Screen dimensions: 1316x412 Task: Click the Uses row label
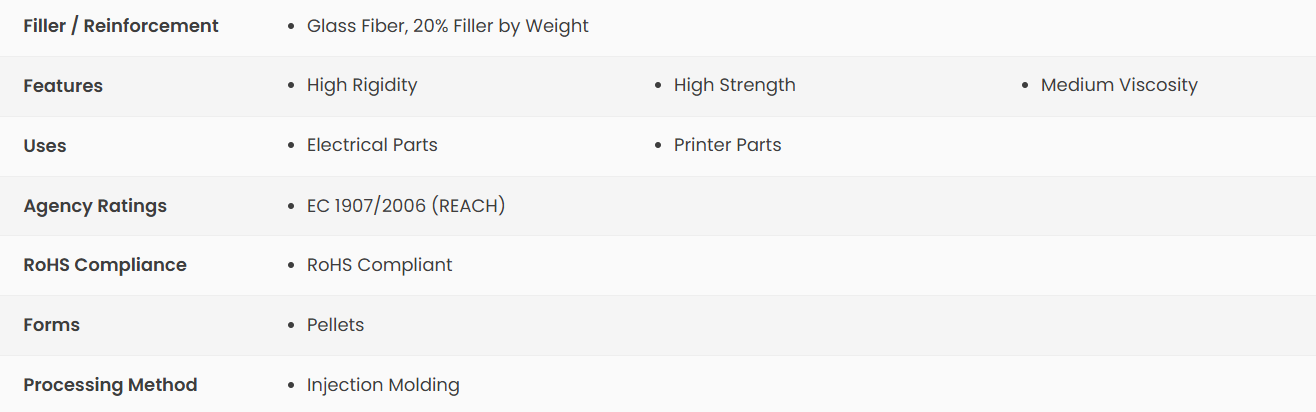(45, 146)
